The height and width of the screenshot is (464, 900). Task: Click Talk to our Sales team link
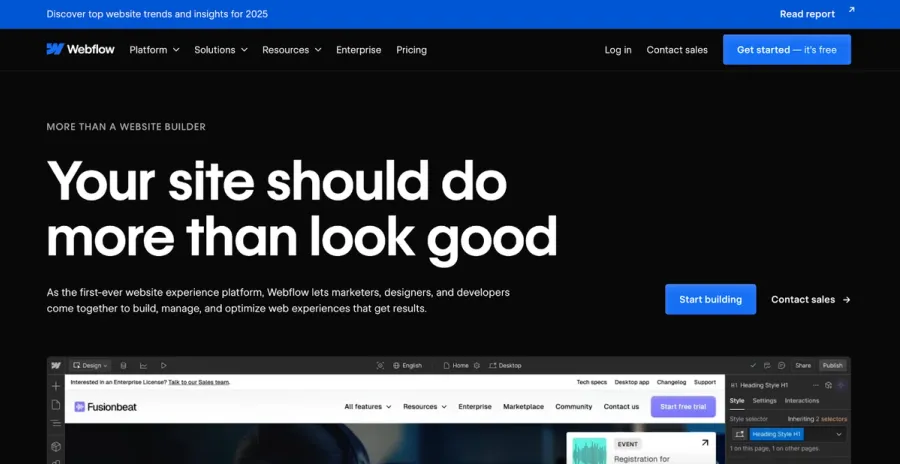[199, 382]
